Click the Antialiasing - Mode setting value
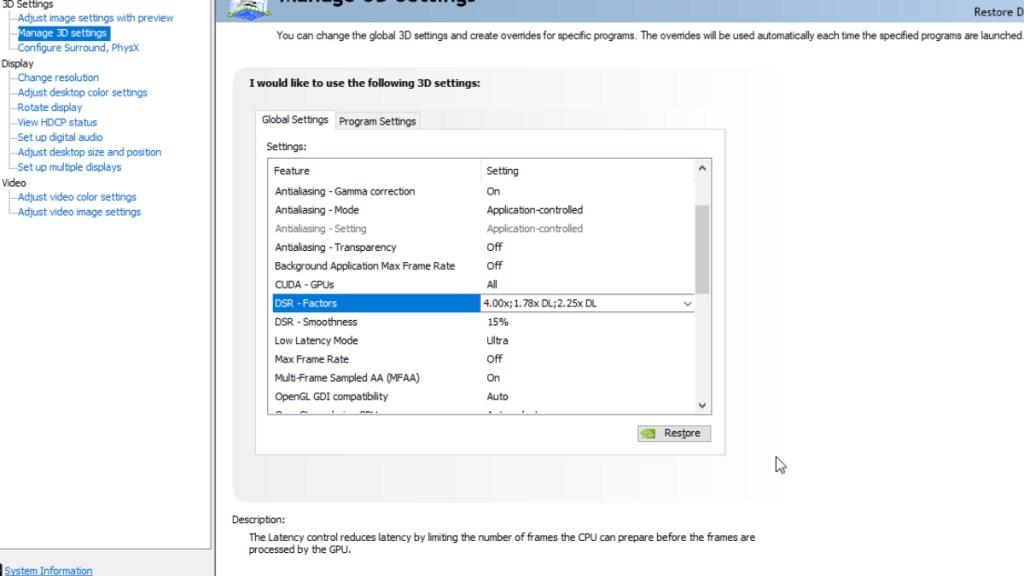1024x576 pixels. (534, 210)
